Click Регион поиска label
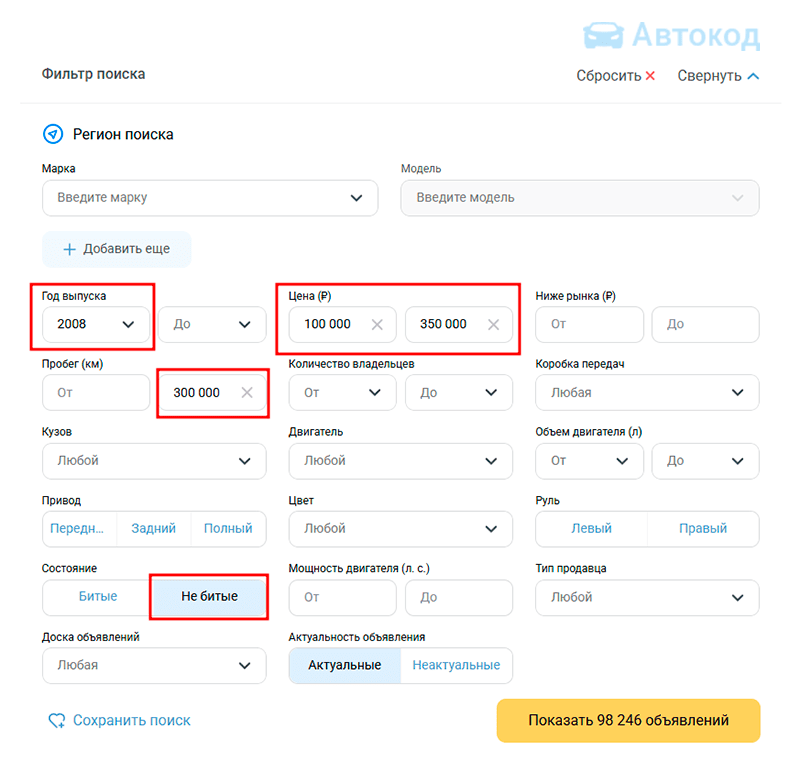The width and height of the screenshot is (800, 773). [123, 134]
